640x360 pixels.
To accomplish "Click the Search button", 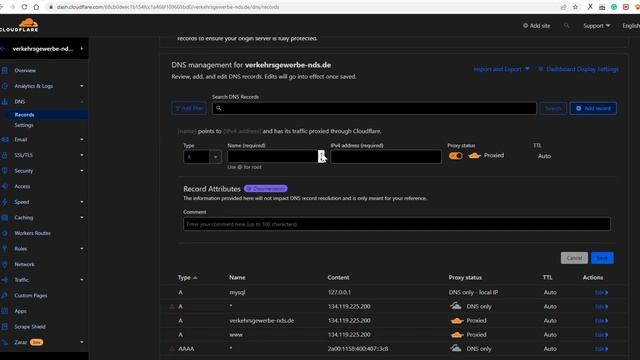I will pos(553,108).
